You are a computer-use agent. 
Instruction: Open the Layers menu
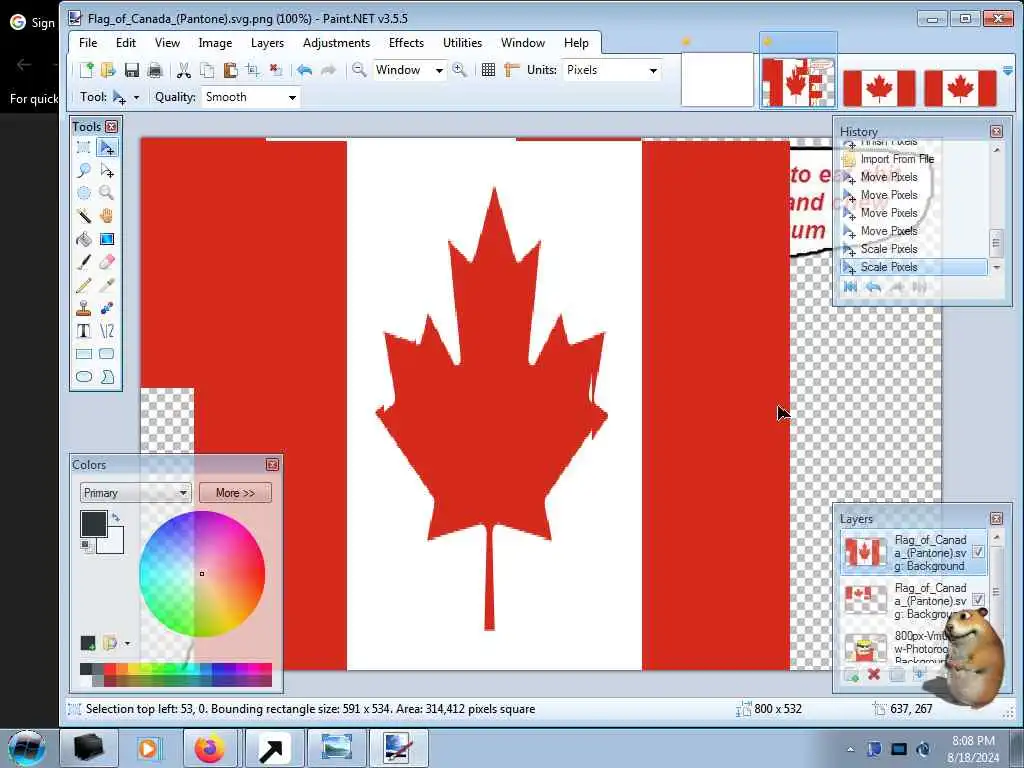click(267, 42)
